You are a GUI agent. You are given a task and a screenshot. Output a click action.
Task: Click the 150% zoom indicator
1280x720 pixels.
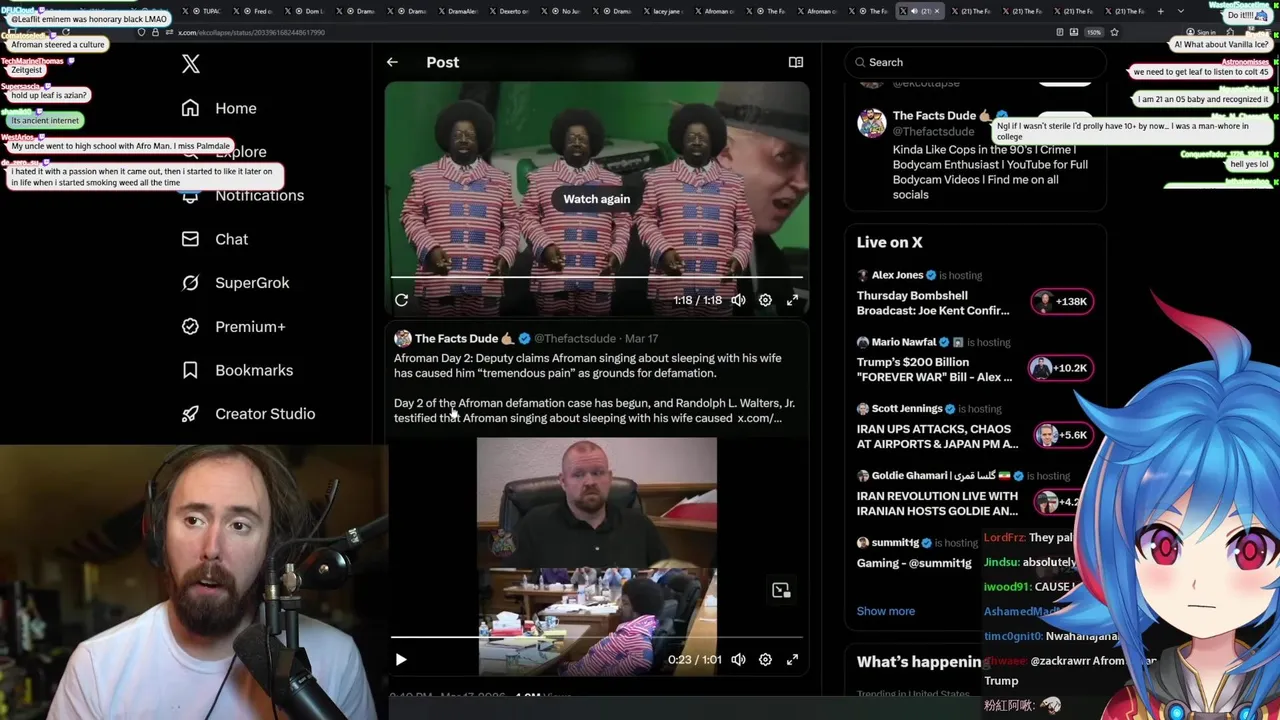[x=1094, y=32]
